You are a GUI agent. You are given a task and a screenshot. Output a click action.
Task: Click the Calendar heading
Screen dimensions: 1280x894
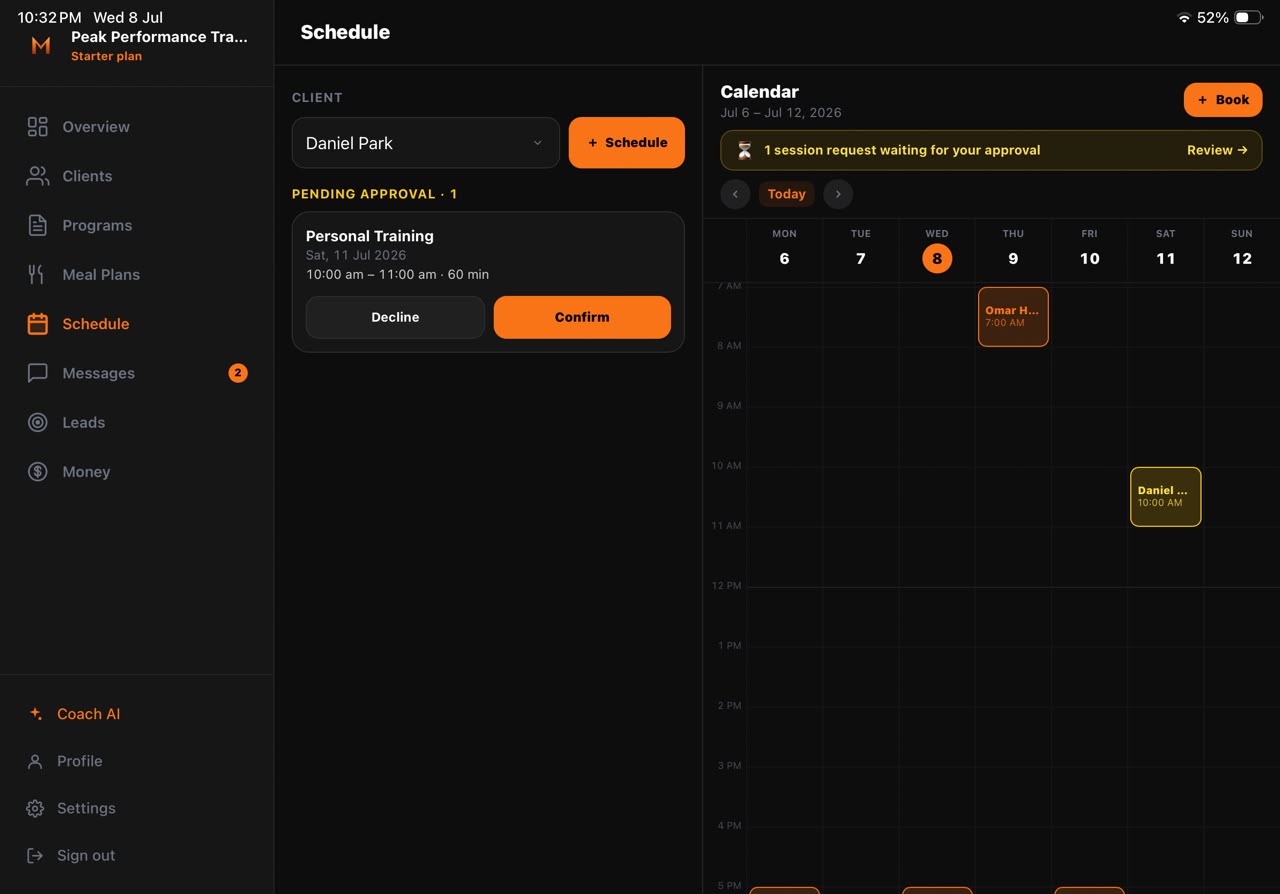pos(760,92)
